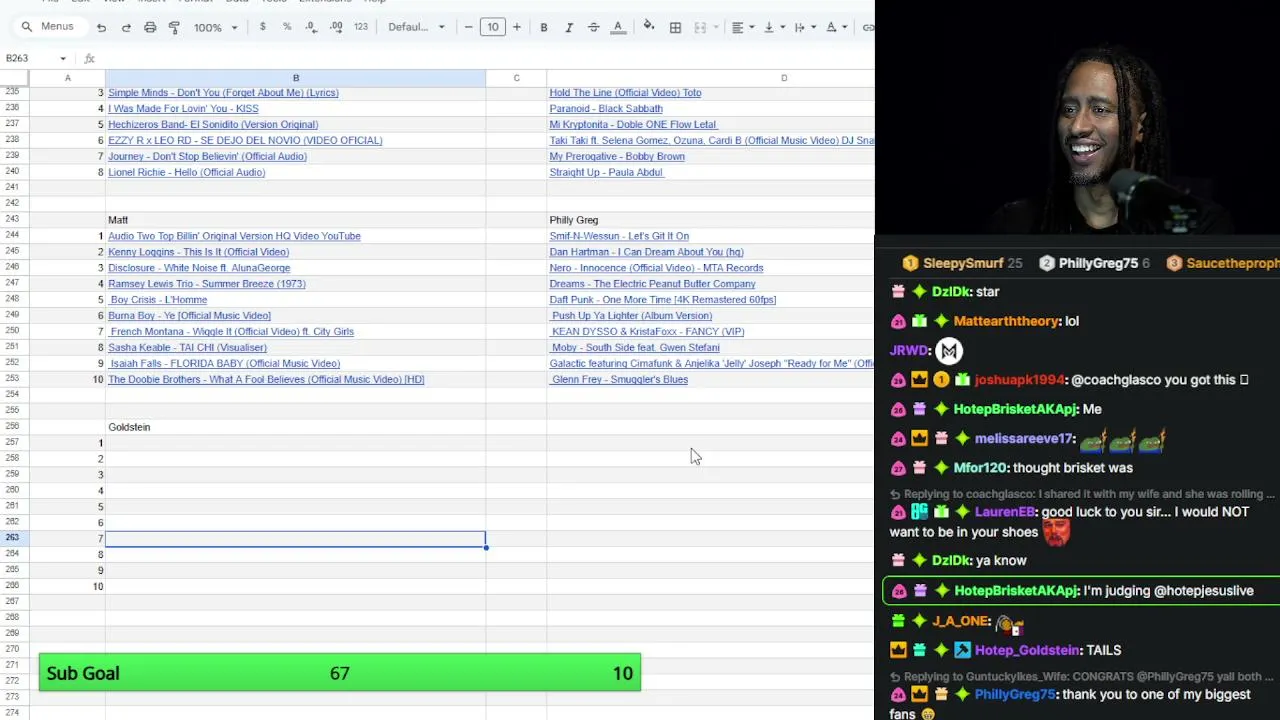This screenshot has height=720, width=1280.
Task: Click the font size field showing 10
Action: (x=492, y=27)
